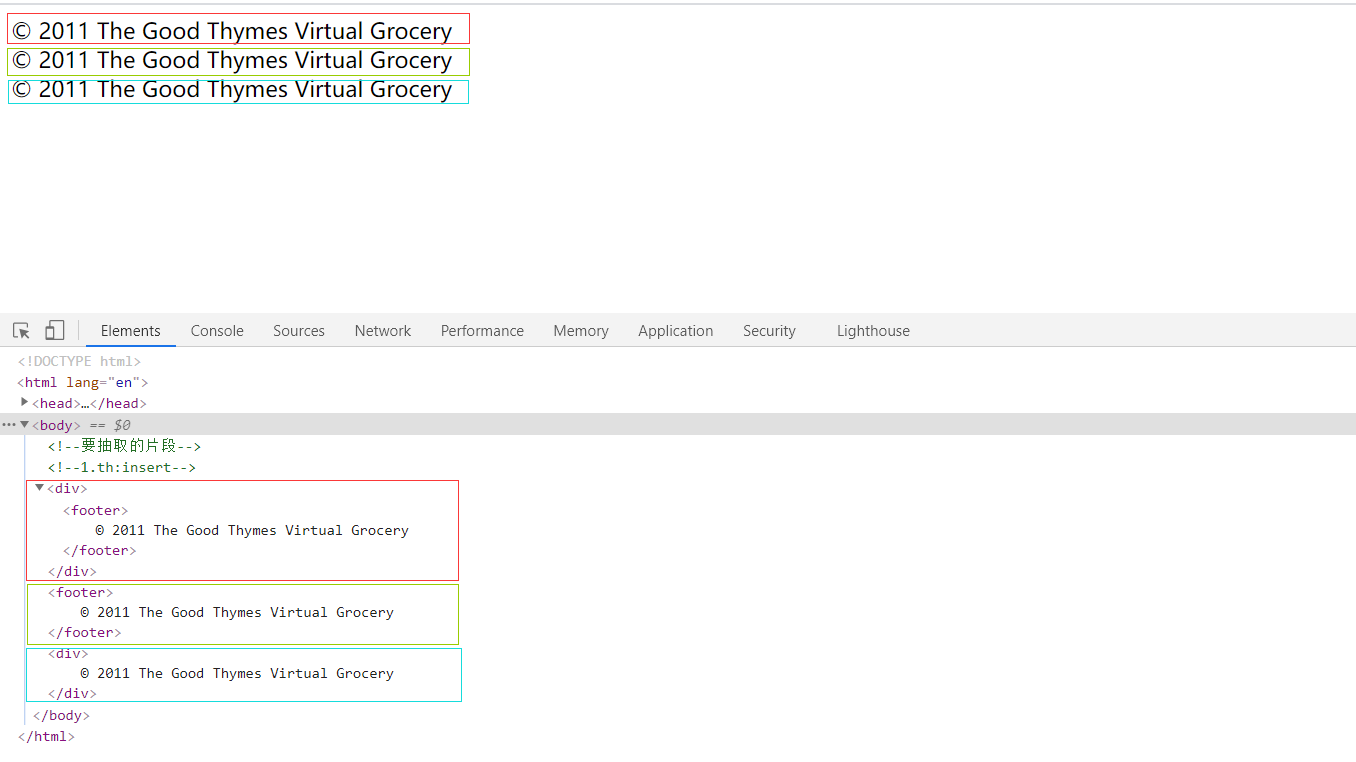Image resolution: width=1356 pixels, height=762 pixels.
Task: Expand the head node triangle
Action: (x=25, y=402)
